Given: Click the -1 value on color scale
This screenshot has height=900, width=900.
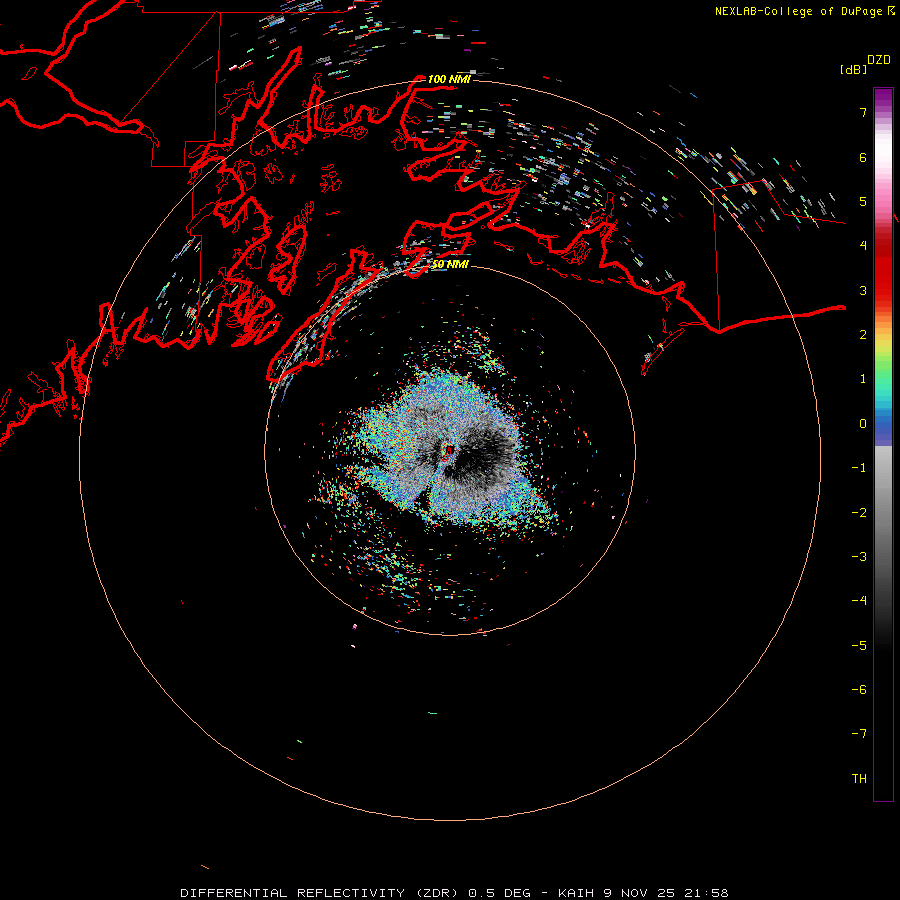Looking at the screenshot, I should coord(859,468).
